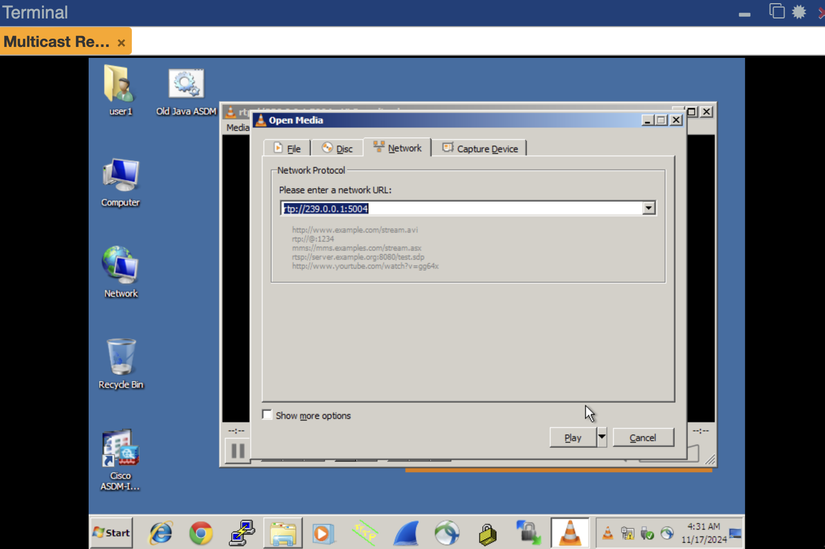Switch to the Capture Device tab
Screen dimensions: 825x549
coord(480,148)
